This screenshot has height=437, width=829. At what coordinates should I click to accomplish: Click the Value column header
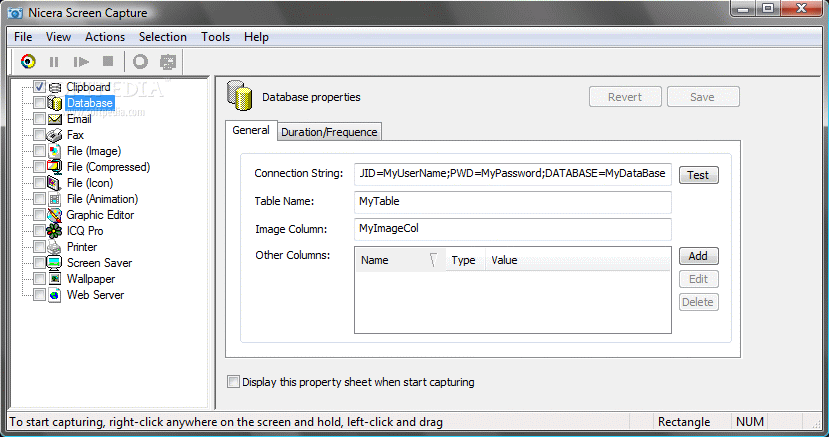[577, 260]
